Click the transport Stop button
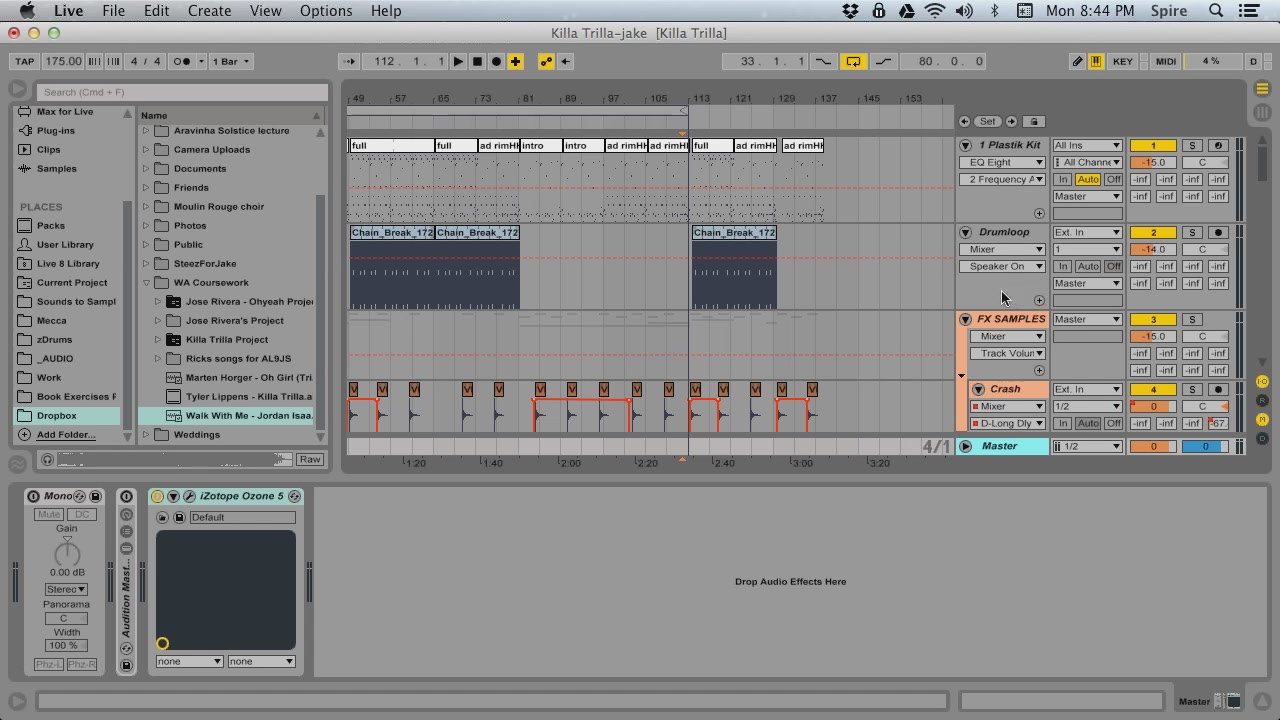1280x720 pixels. [477, 61]
